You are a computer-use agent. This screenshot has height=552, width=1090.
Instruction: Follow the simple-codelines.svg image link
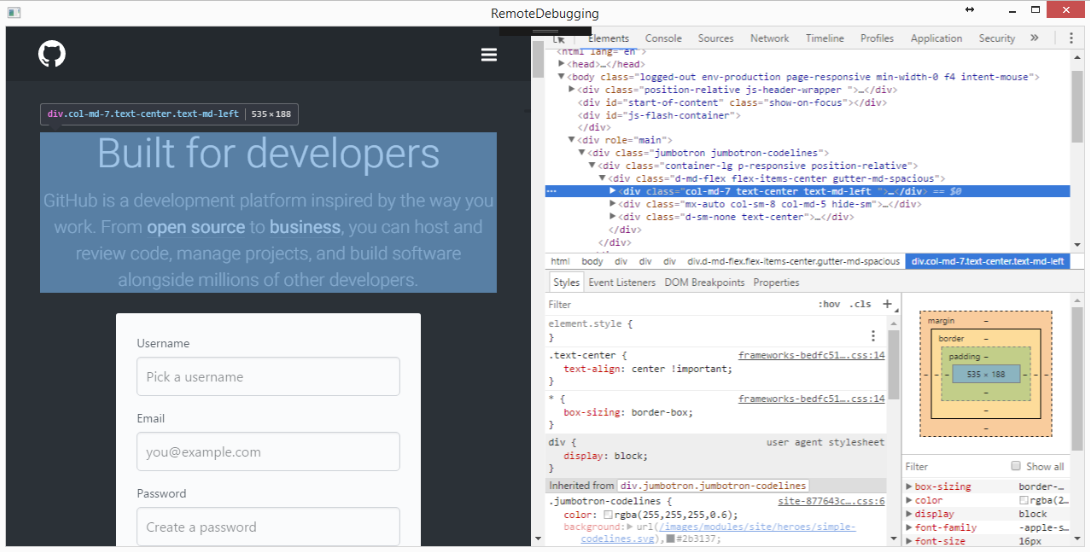718,533
